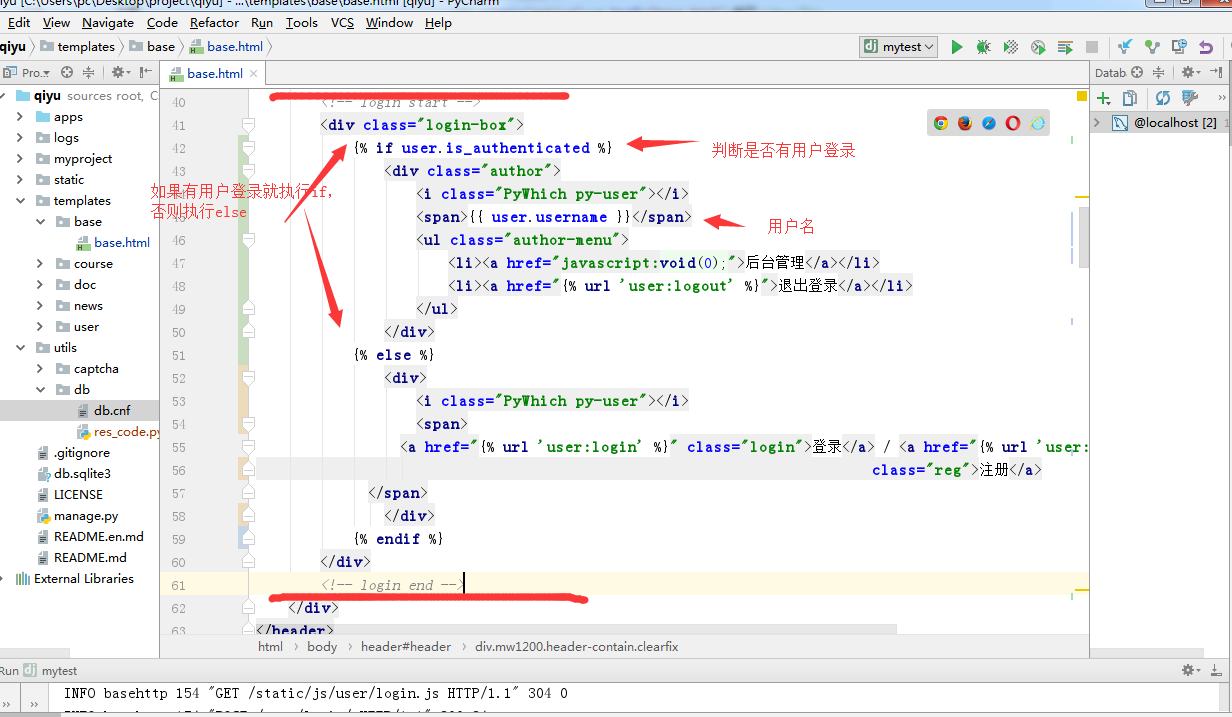
Task: Open Database panel settings gear
Action: click(x=1190, y=72)
